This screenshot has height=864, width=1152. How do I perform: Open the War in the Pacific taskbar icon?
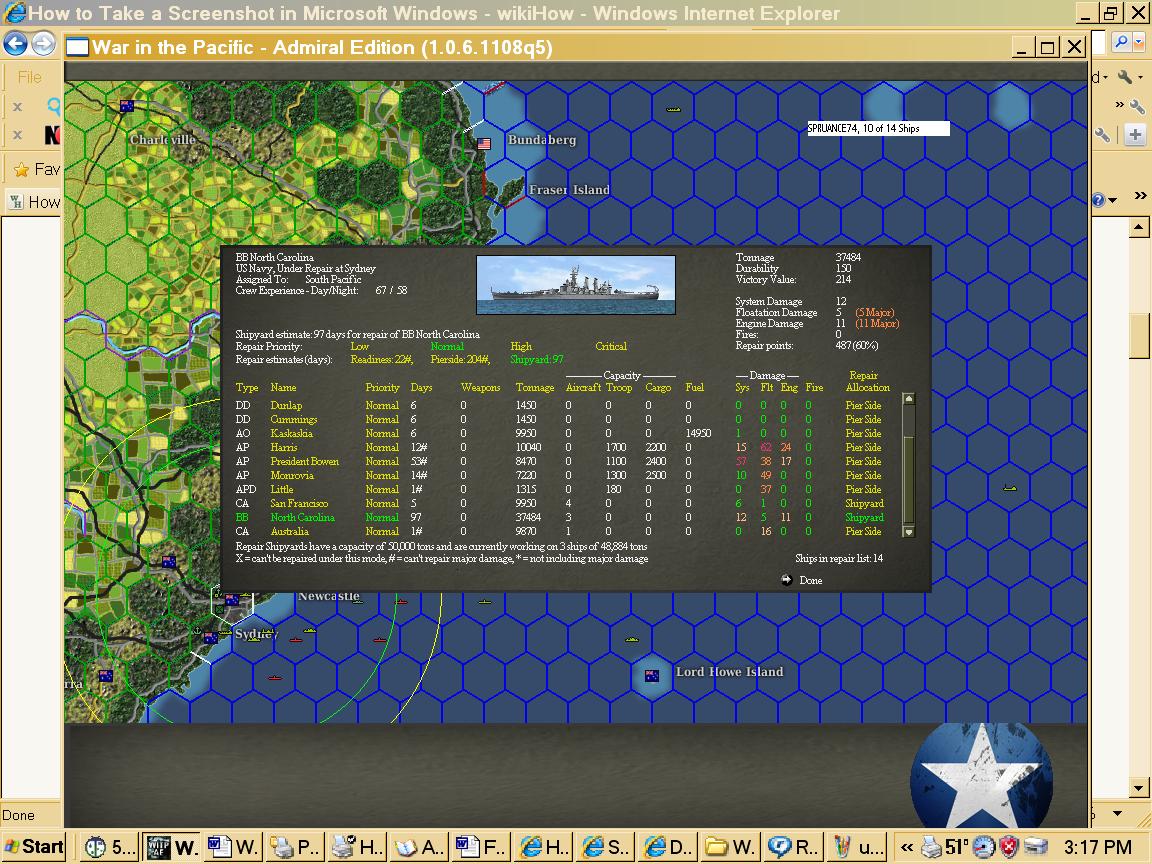coord(172,847)
